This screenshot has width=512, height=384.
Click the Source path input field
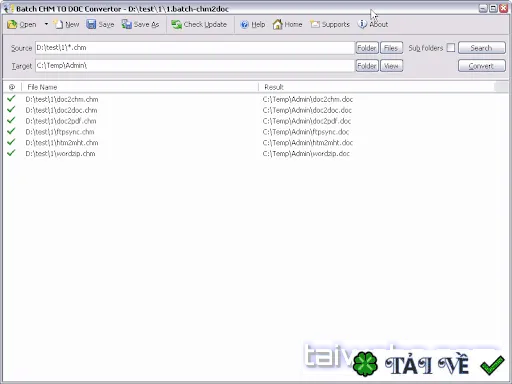click(195, 48)
